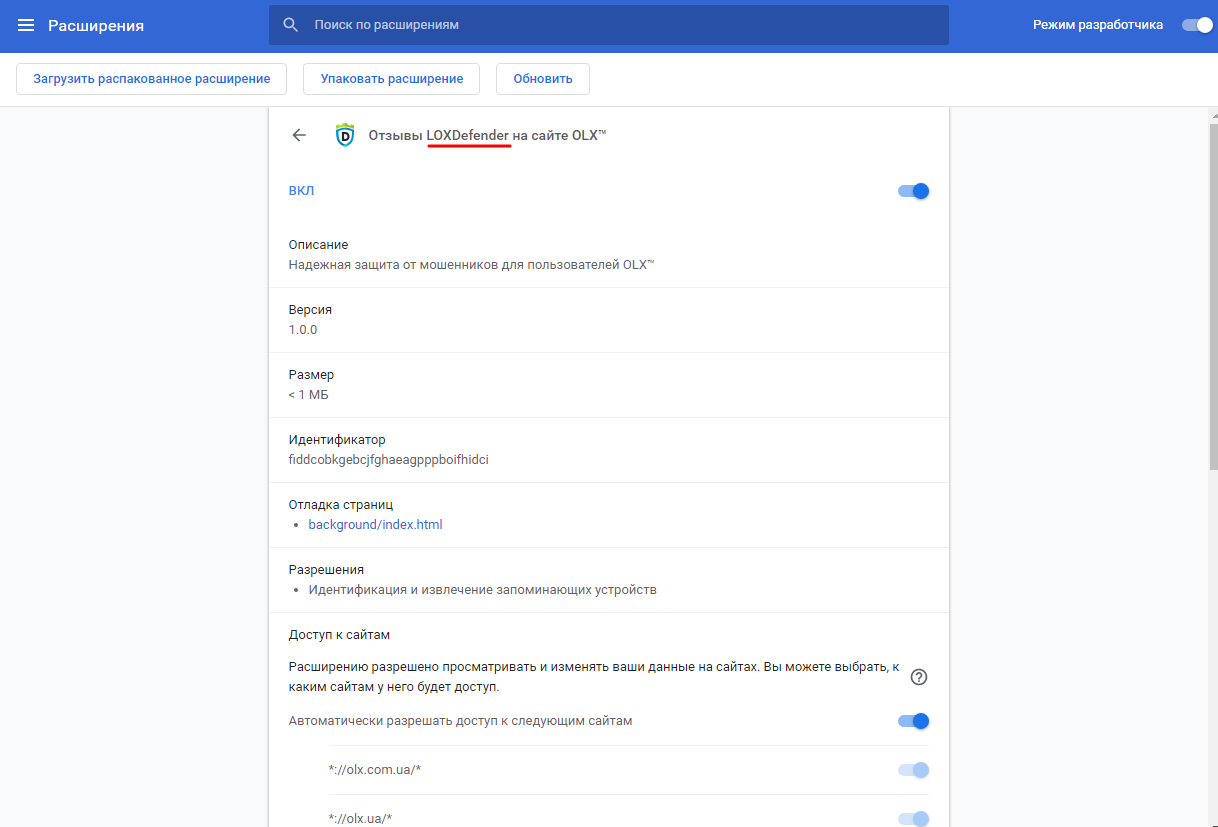Click the Доступ к сайтам heading

(339, 635)
